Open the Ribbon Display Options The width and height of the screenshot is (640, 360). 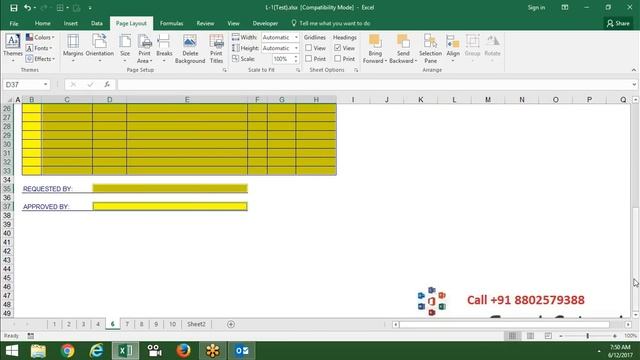(x=565, y=7)
